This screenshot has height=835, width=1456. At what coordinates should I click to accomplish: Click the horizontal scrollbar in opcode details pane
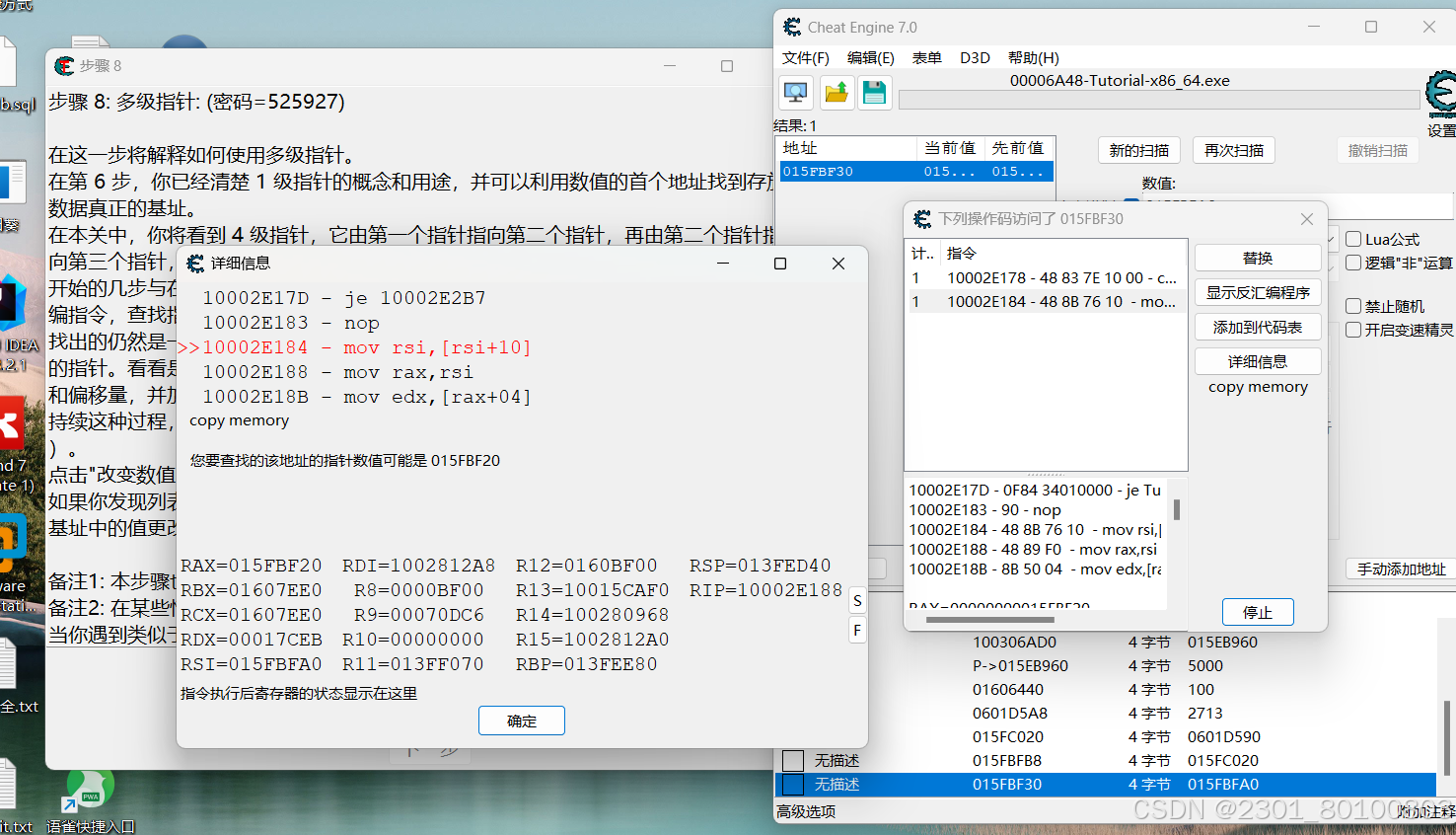(989, 620)
